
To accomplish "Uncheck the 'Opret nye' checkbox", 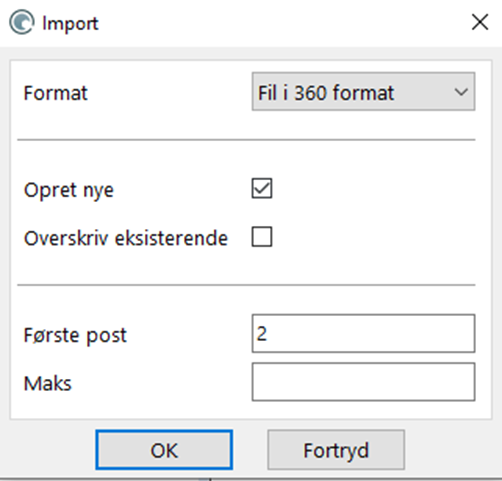I will (262, 188).
